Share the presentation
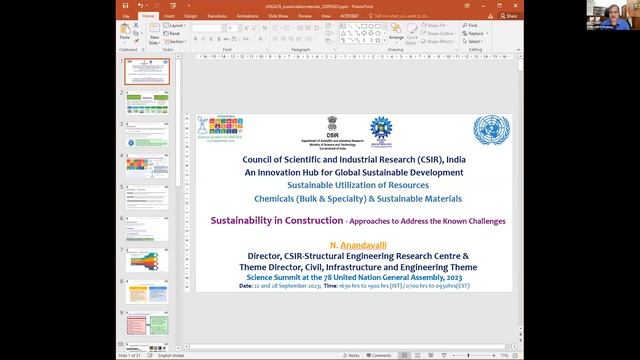 pos(509,16)
